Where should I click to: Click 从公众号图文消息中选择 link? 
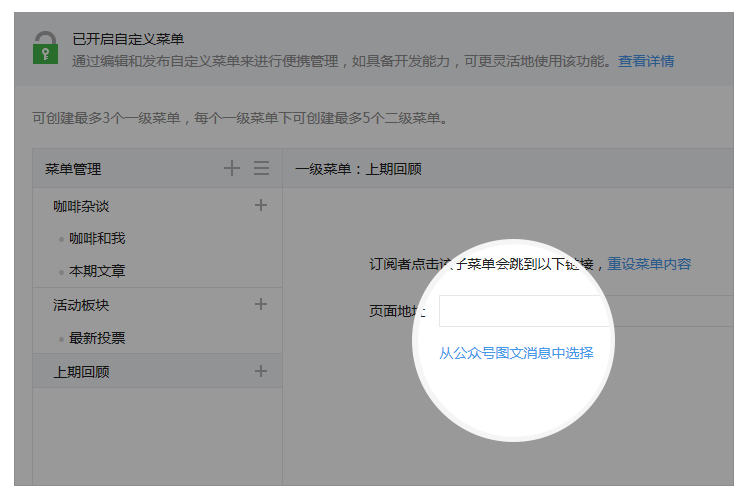[516, 353]
